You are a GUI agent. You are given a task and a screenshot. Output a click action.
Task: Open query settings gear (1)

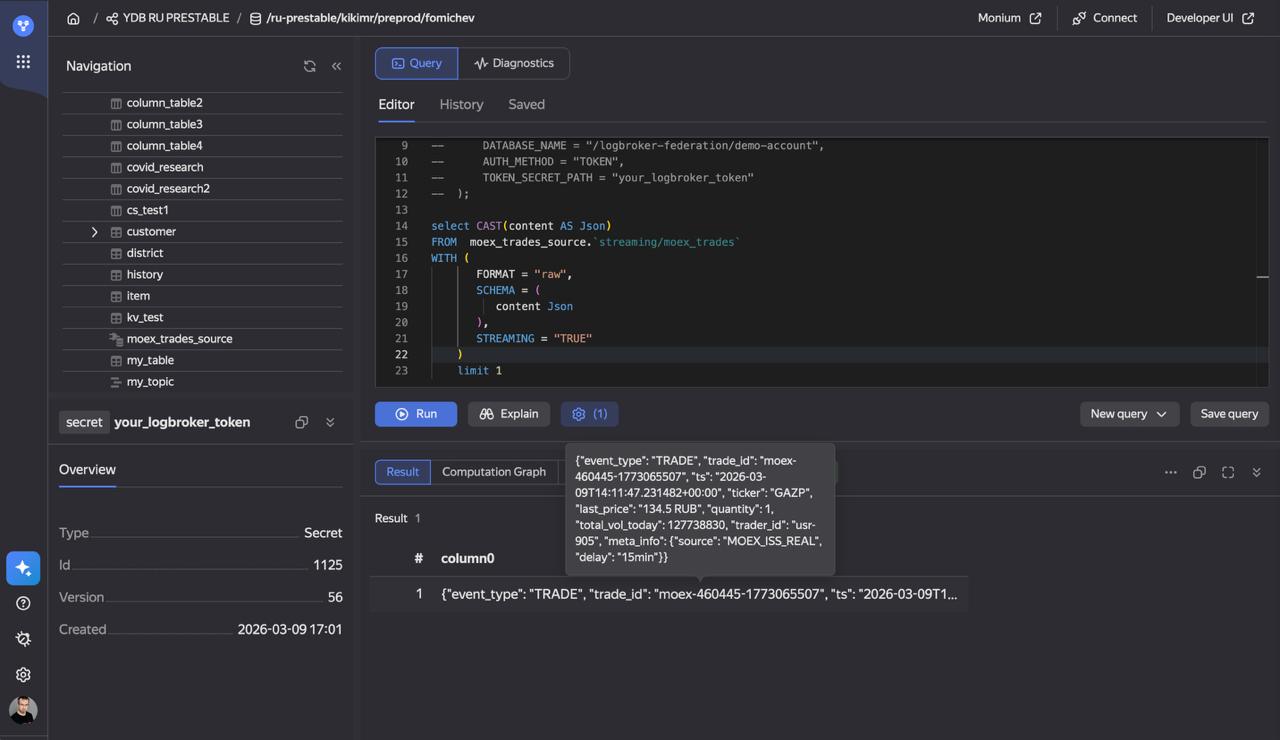pyautogui.click(x=589, y=414)
